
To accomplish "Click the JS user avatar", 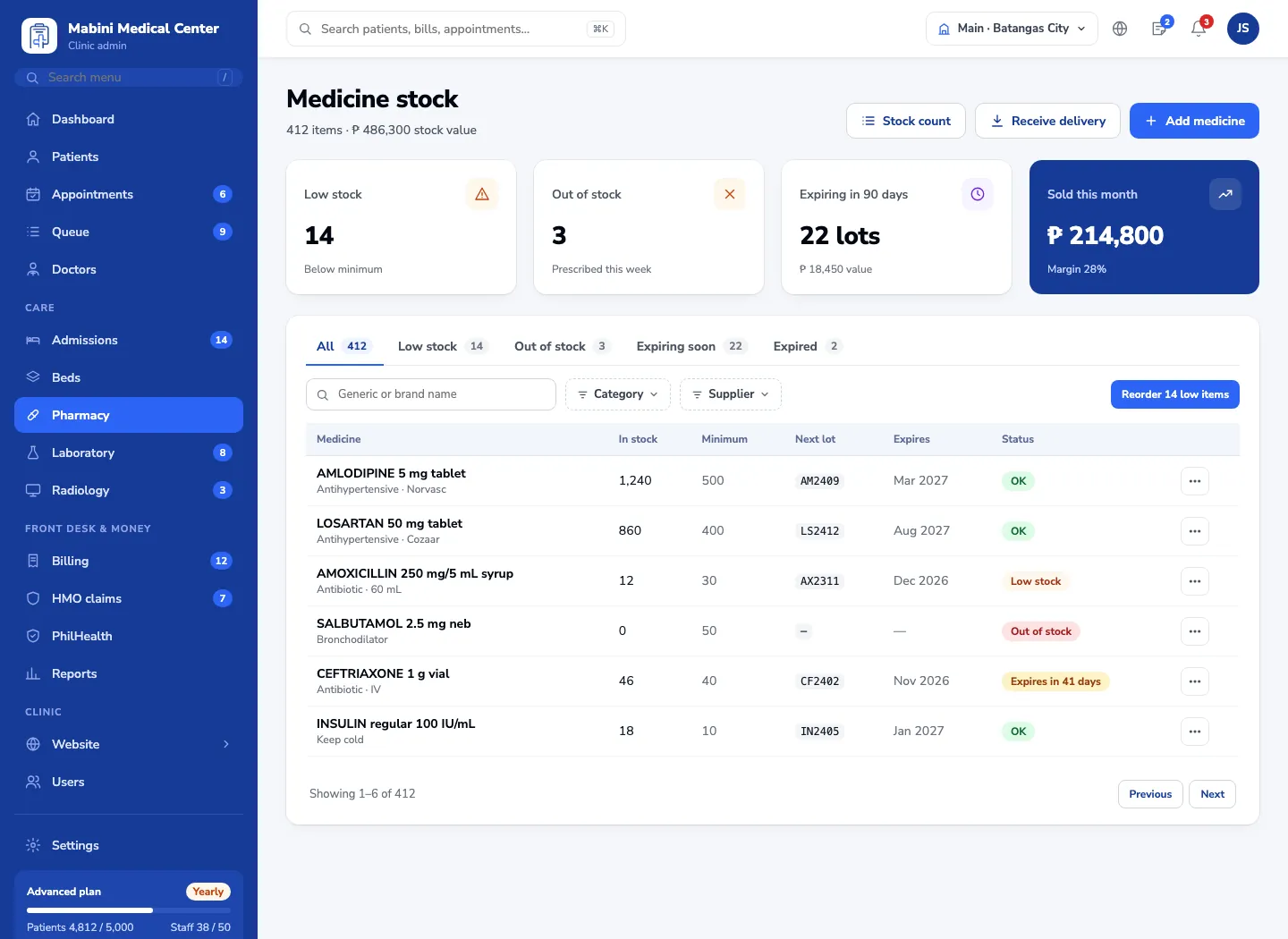I will (x=1243, y=29).
